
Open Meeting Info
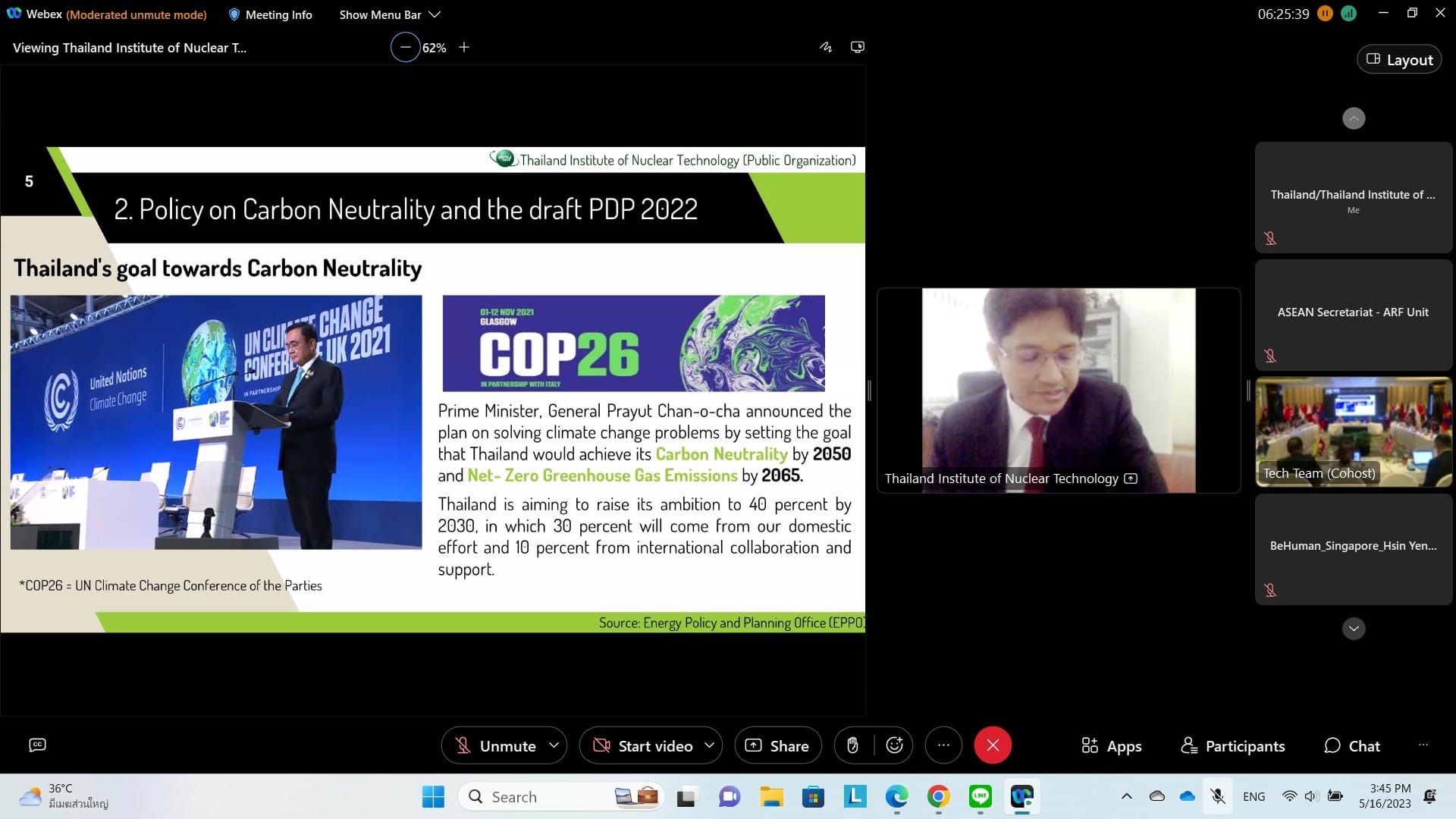click(x=270, y=14)
